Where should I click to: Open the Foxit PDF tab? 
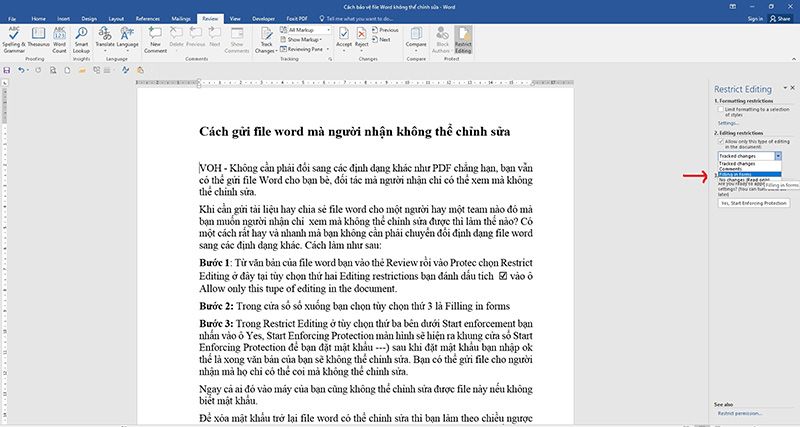pos(297,18)
